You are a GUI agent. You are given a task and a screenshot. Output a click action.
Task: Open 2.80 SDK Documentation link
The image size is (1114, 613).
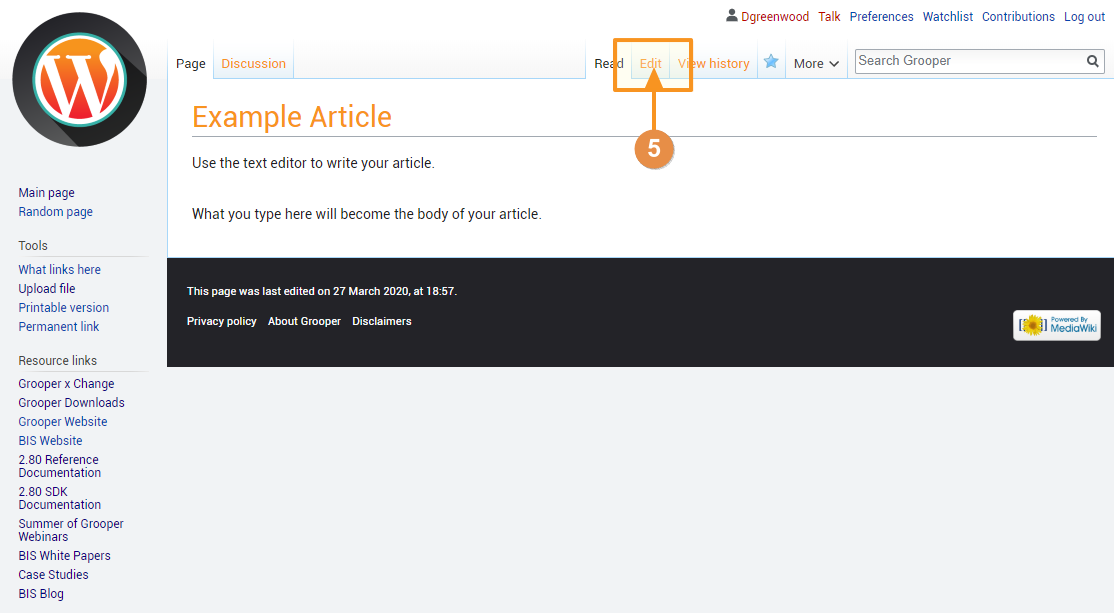coord(60,498)
